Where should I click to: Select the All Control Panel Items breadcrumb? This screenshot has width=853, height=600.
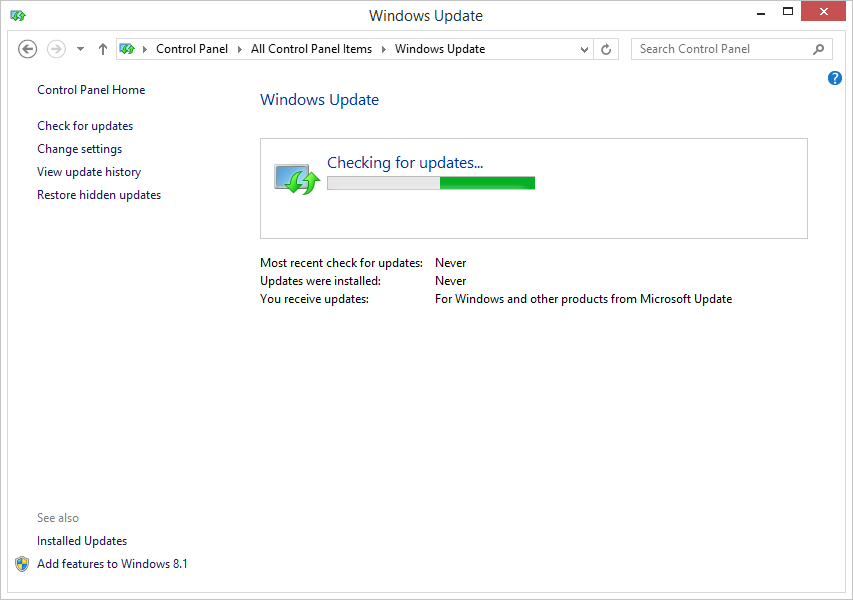pos(311,49)
